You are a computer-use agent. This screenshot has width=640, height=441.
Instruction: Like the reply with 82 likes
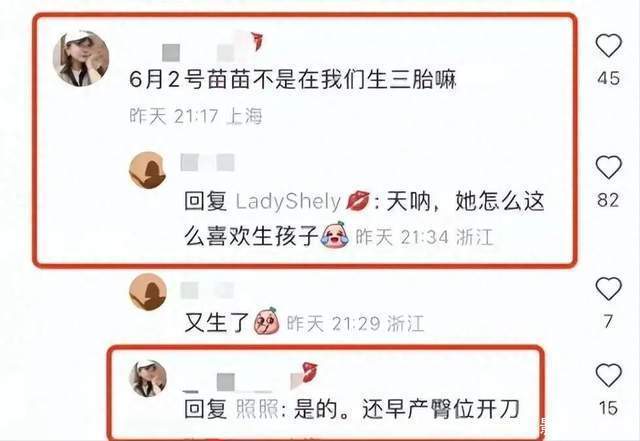click(608, 167)
